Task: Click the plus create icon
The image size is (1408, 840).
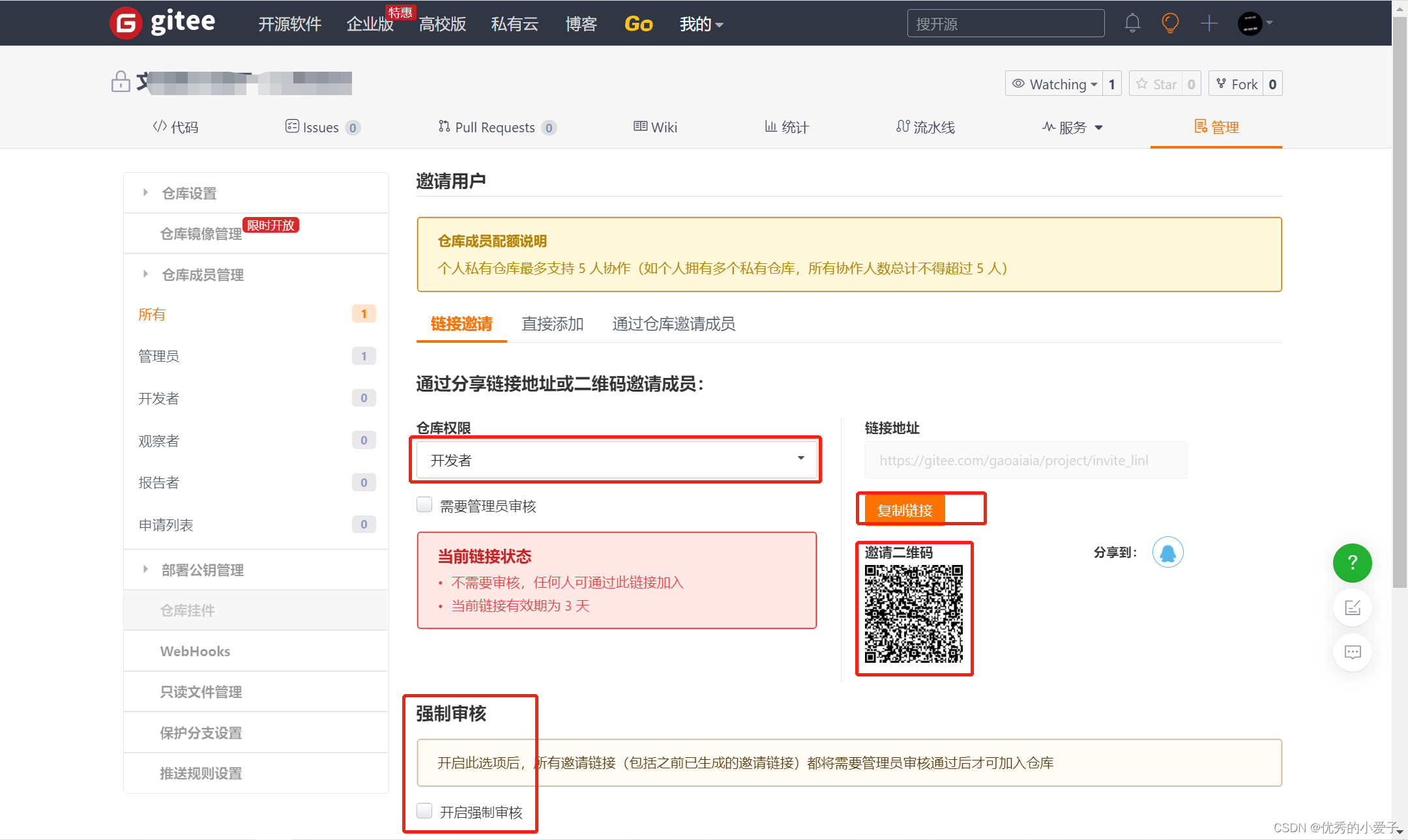Action: point(1209,23)
